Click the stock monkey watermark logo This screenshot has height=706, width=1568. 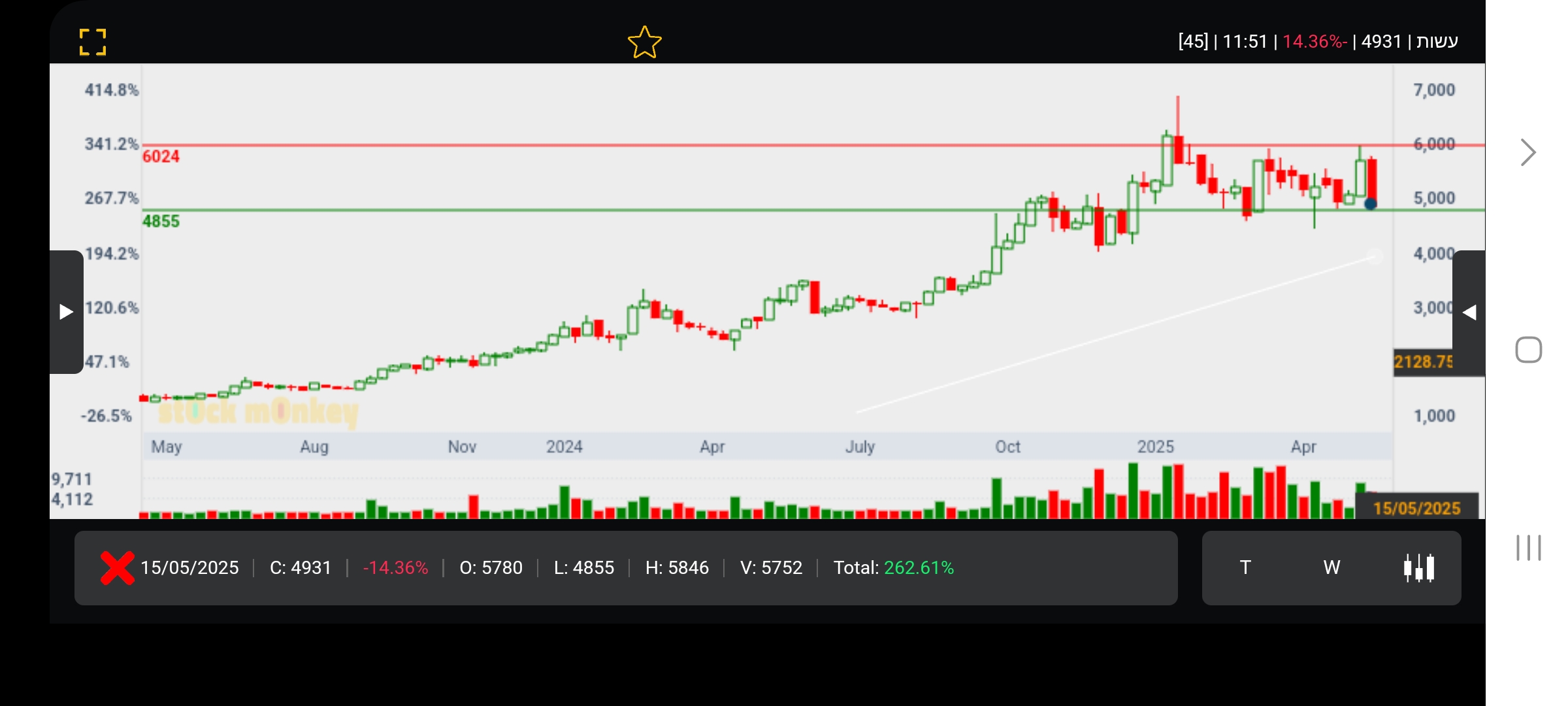click(258, 412)
